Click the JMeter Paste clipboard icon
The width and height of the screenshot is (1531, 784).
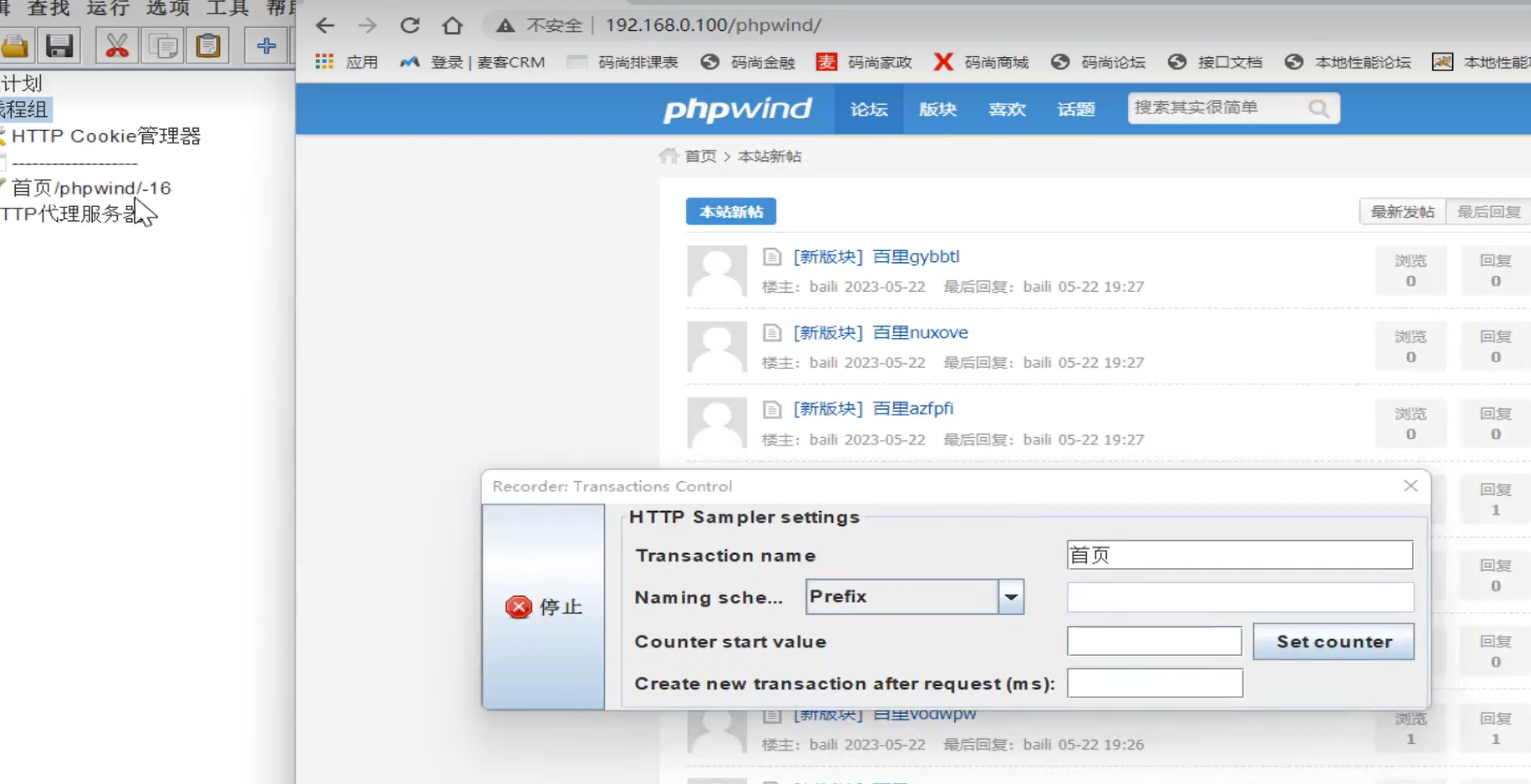click(x=208, y=46)
